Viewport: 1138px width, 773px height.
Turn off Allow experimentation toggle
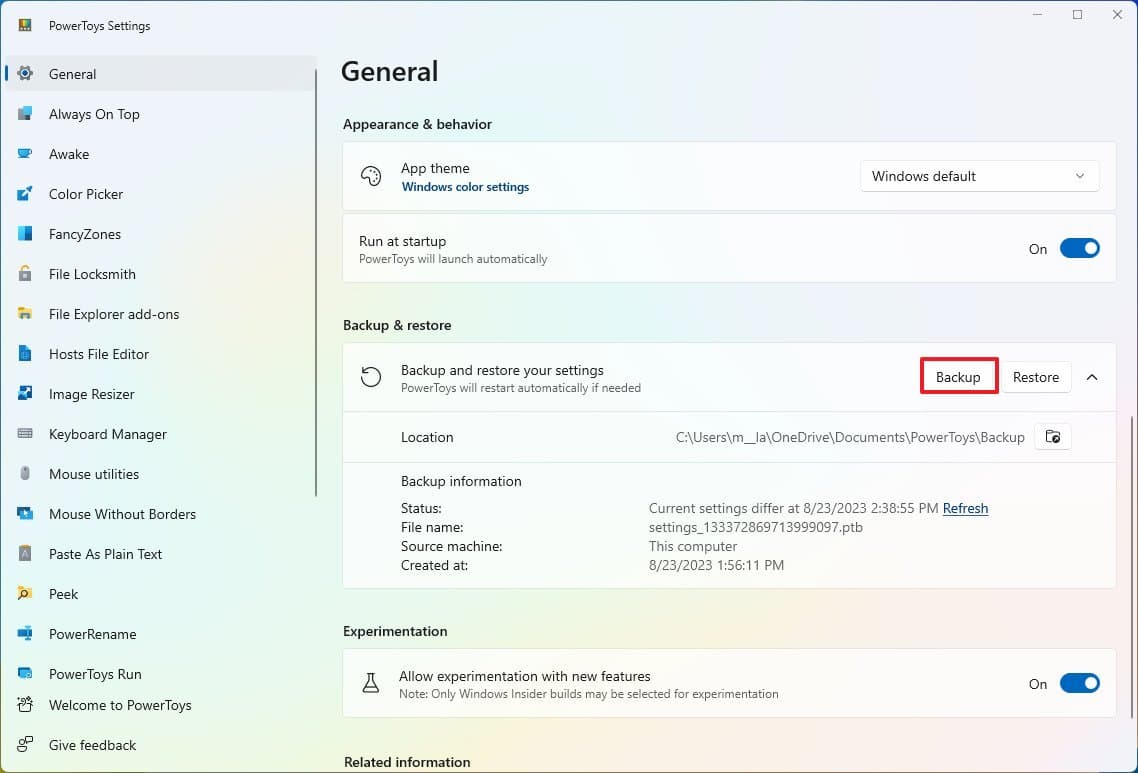[1079, 684]
